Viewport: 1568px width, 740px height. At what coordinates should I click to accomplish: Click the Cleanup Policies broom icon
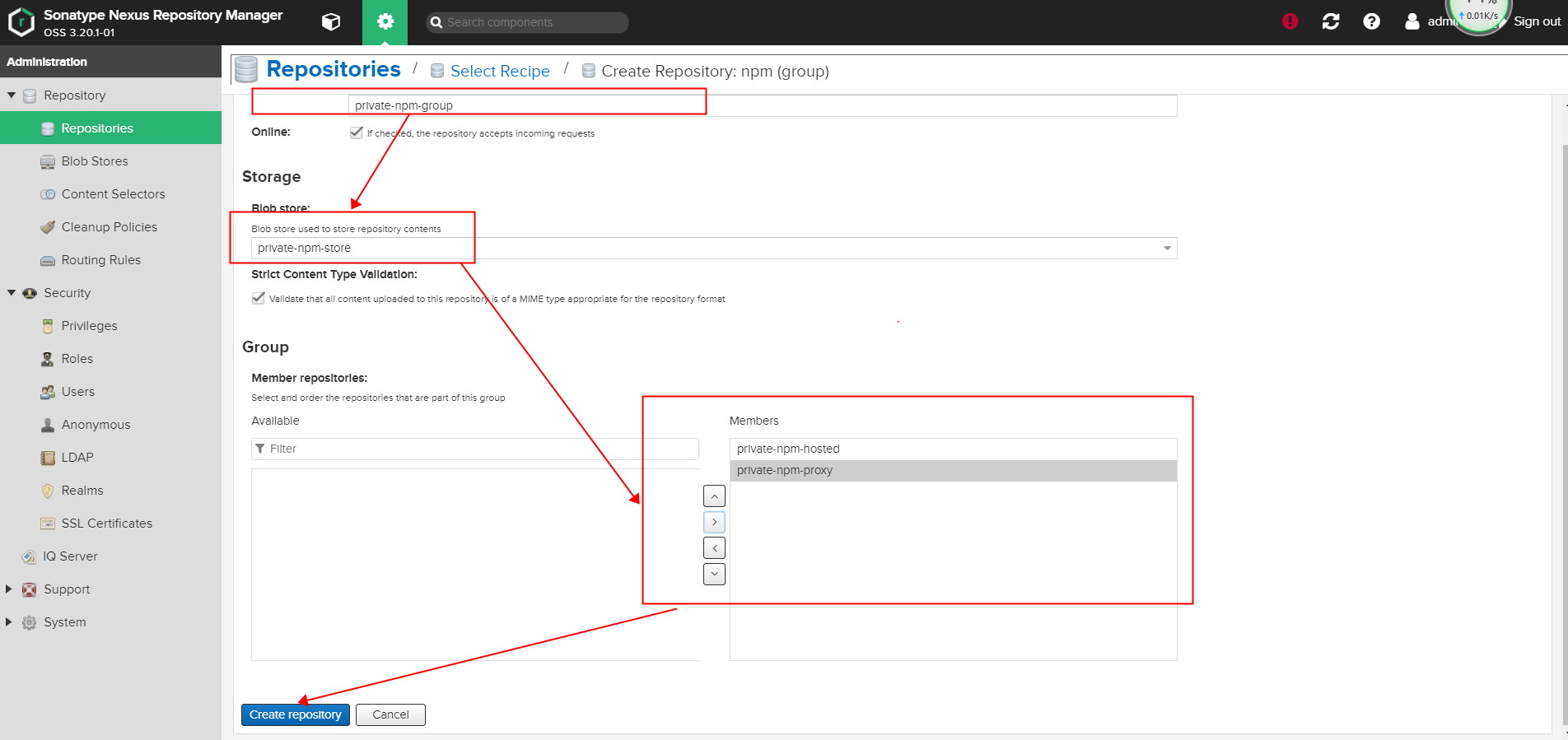pyautogui.click(x=48, y=227)
